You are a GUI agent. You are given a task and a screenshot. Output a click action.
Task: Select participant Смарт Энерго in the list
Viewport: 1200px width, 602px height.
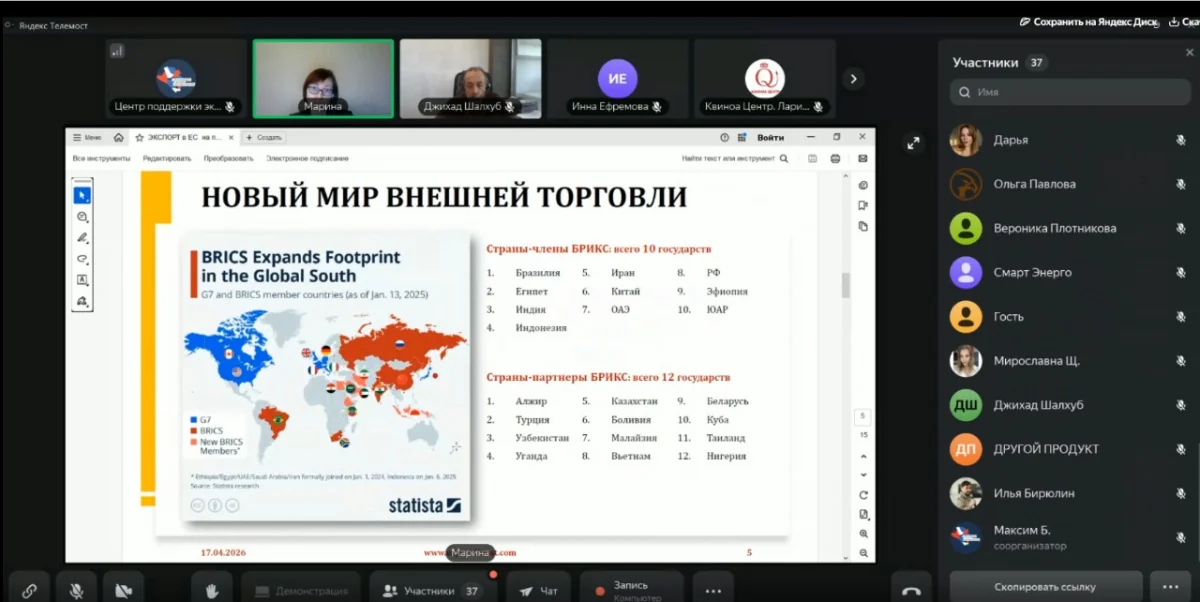point(1069,273)
